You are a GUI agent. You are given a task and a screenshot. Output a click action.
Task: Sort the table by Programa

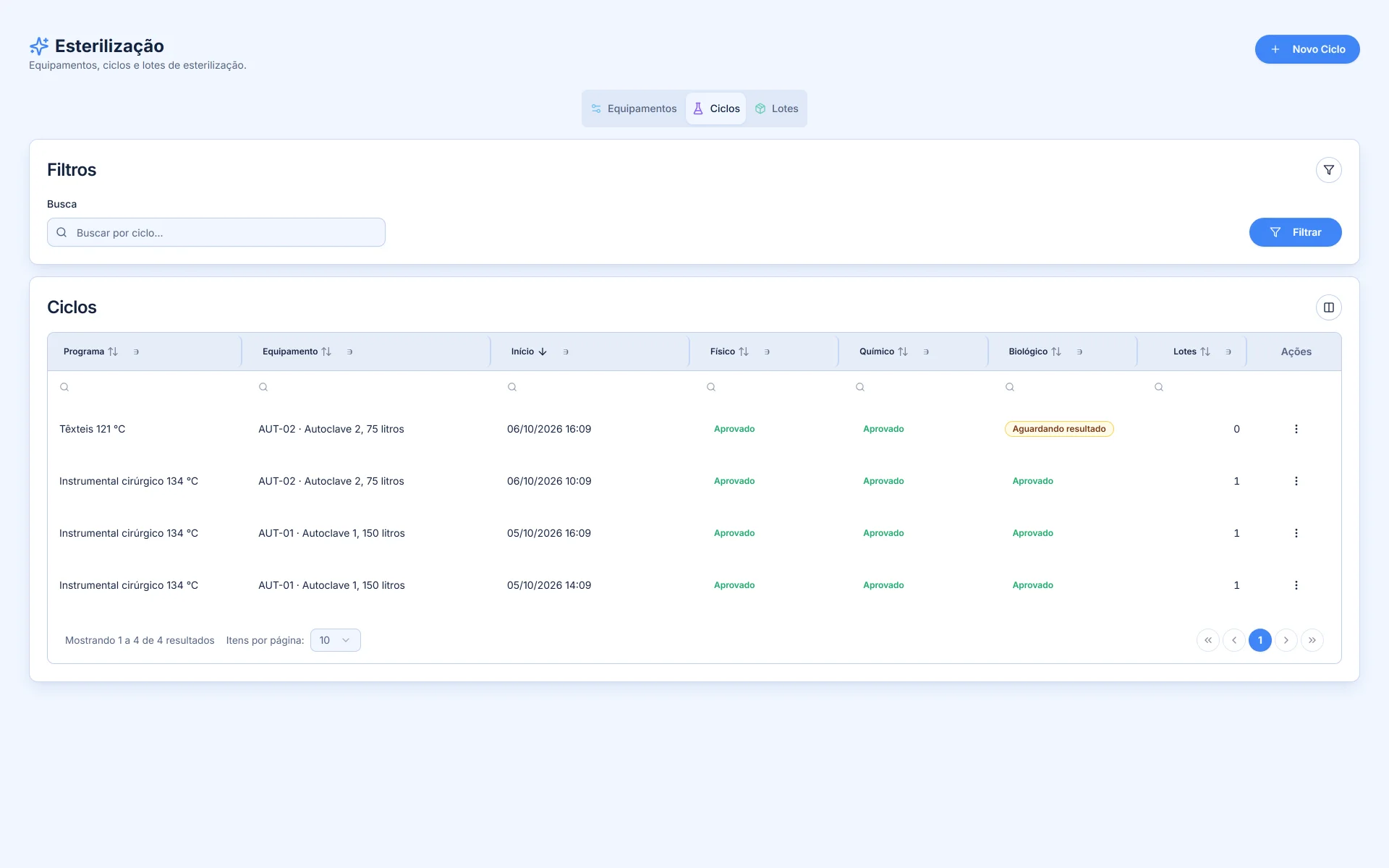point(90,352)
